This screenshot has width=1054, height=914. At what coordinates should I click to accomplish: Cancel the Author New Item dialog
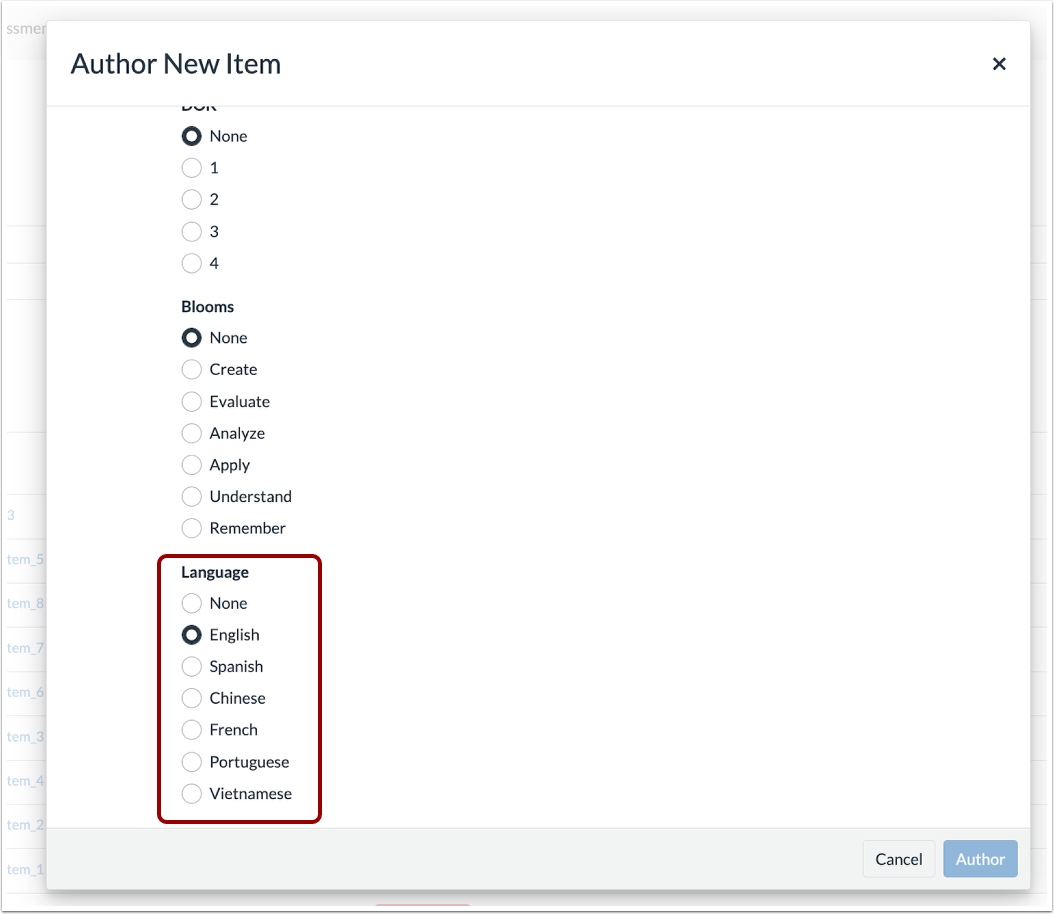point(898,859)
